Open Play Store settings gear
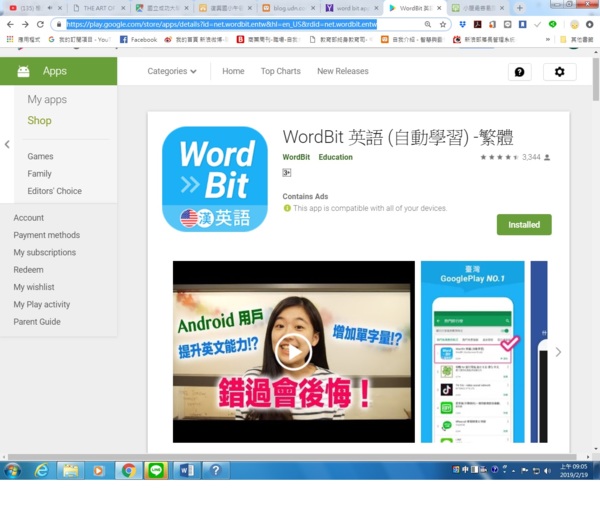The height and width of the screenshot is (521, 600). click(x=559, y=72)
